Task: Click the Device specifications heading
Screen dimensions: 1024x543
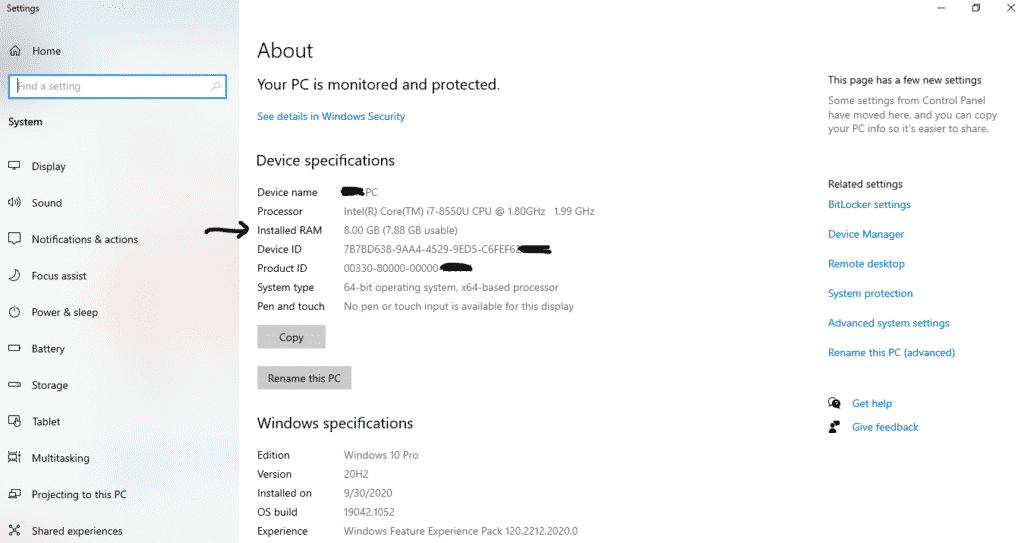Action: coord(325,161)
